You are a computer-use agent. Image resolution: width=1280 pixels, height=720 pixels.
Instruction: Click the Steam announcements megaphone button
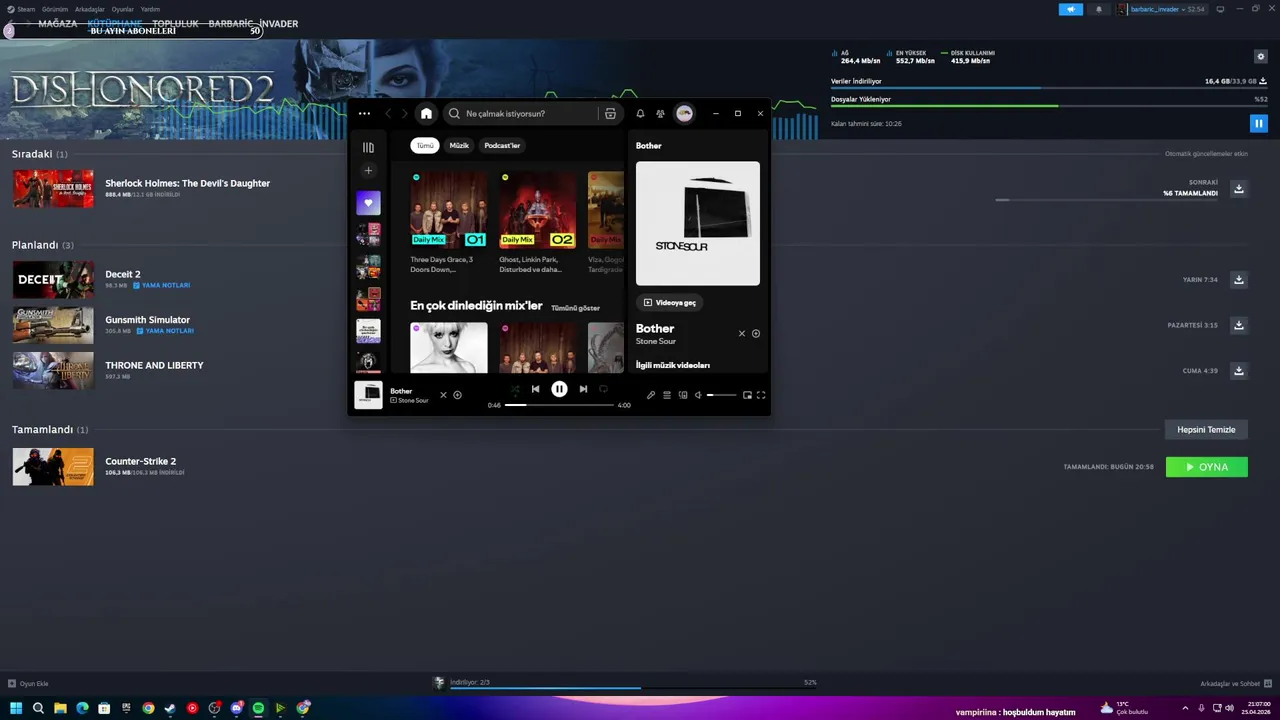1070,9
